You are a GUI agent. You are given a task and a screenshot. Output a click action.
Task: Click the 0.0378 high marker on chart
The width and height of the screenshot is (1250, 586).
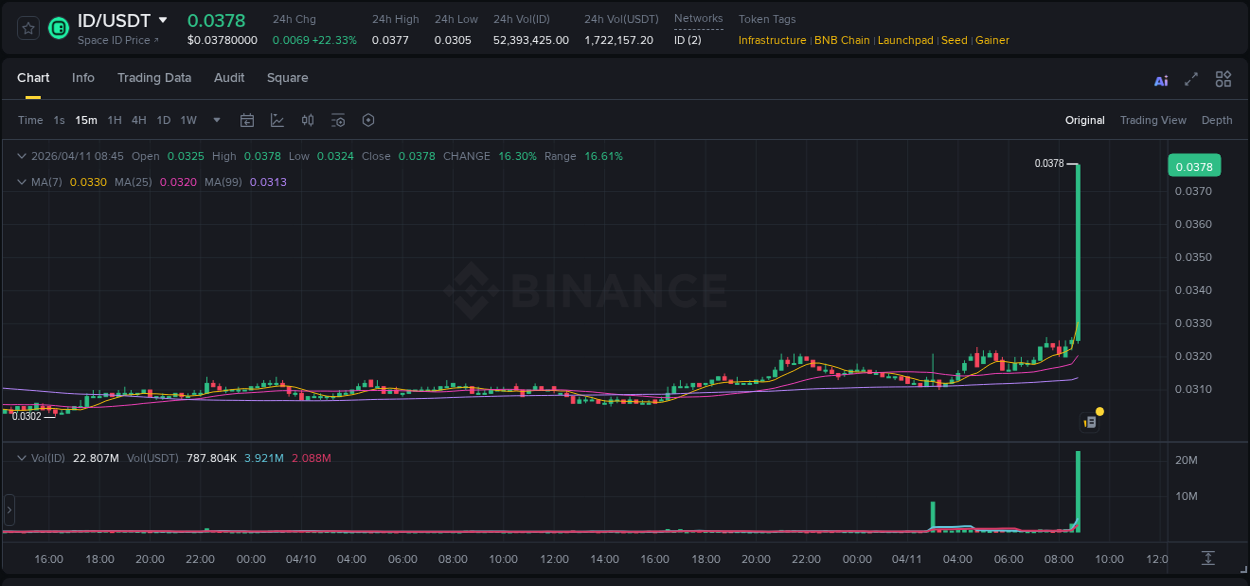pyautogui.click(x=1049, y=163)
